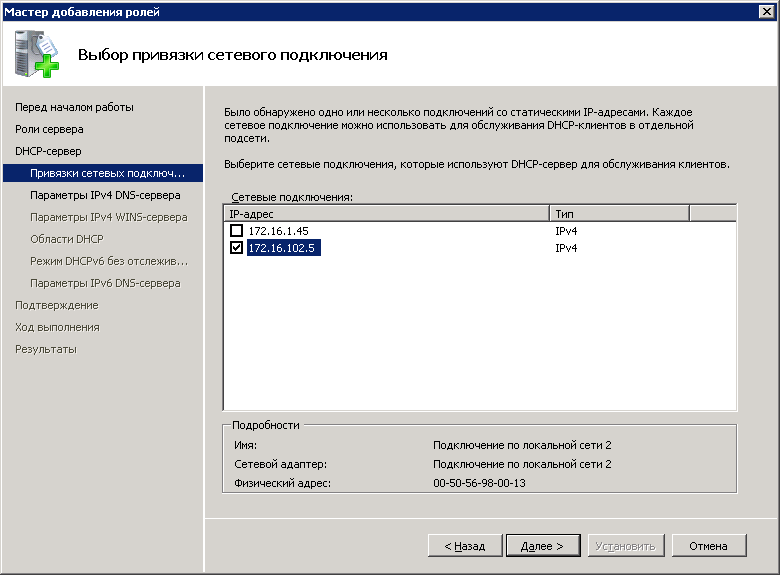Open Параметры IPv4 DNS-сервера step

pos(105,195)
